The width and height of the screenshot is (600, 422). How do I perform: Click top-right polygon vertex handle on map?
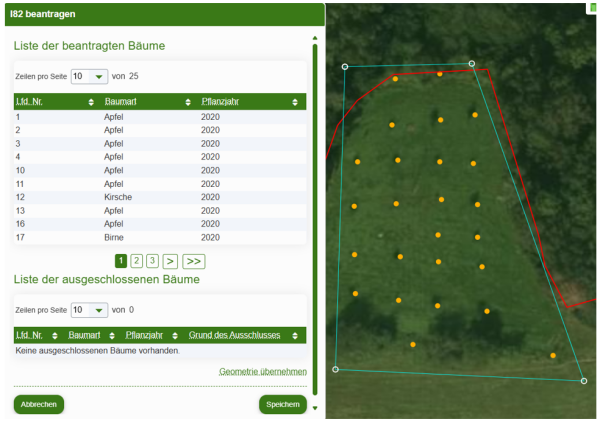coord(472,64)
